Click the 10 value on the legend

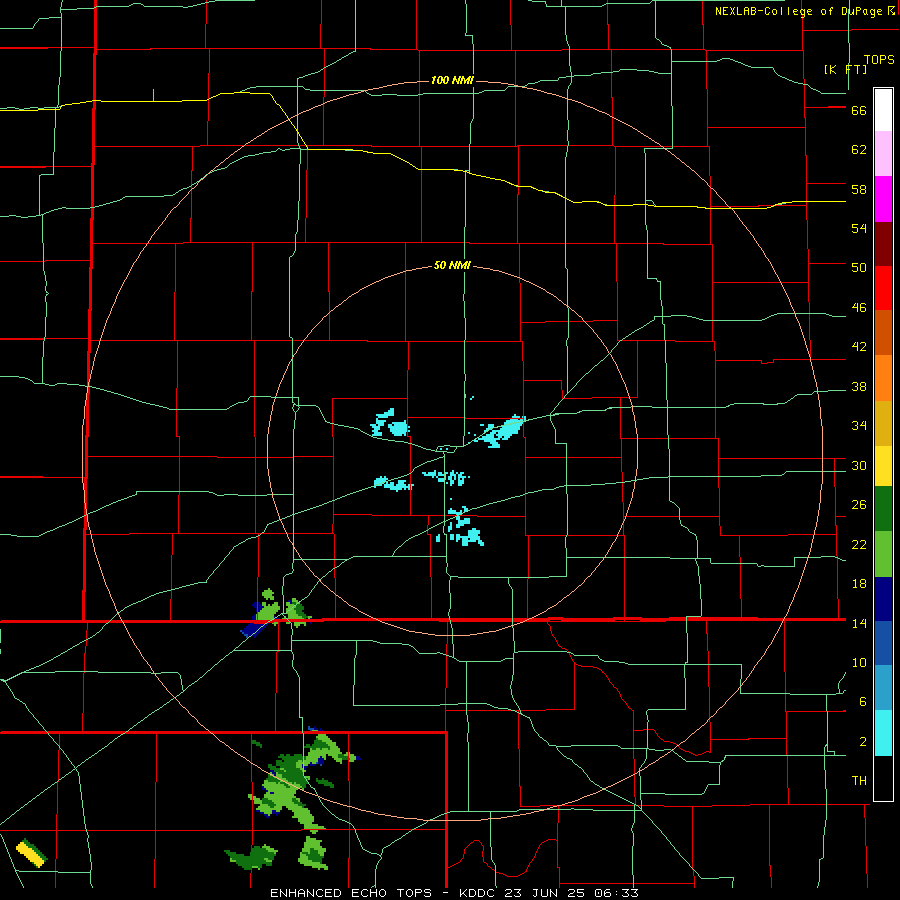pyautogui.click(x=859, y=662)
